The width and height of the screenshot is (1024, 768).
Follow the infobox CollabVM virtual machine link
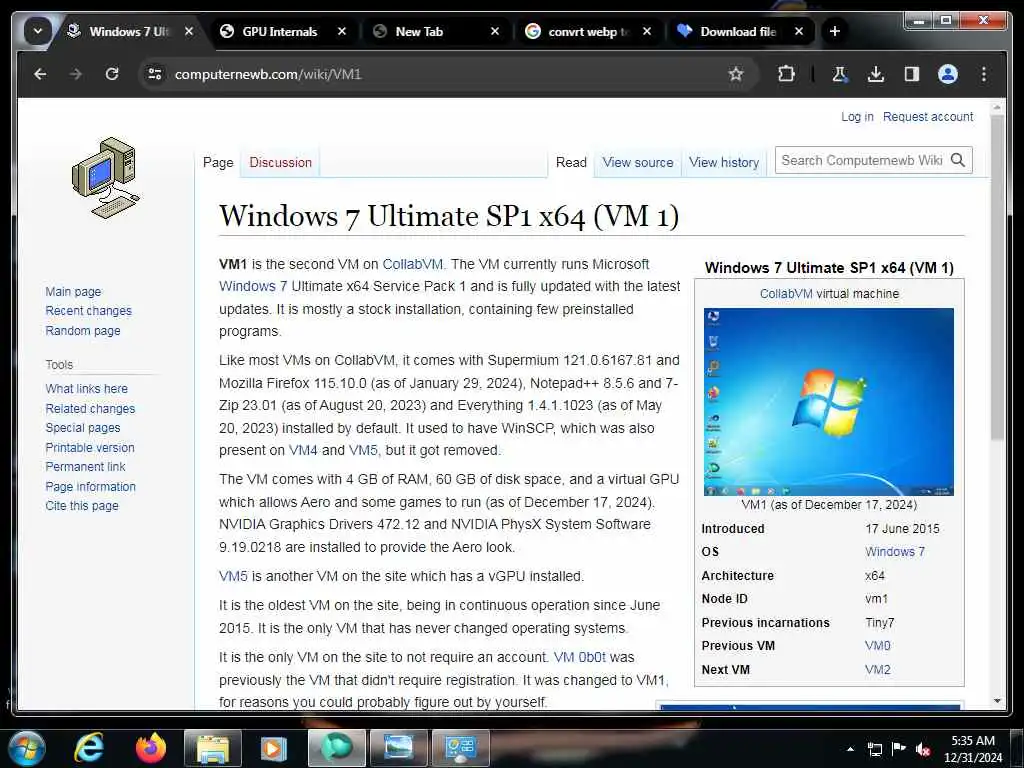[x=786, y=294]
